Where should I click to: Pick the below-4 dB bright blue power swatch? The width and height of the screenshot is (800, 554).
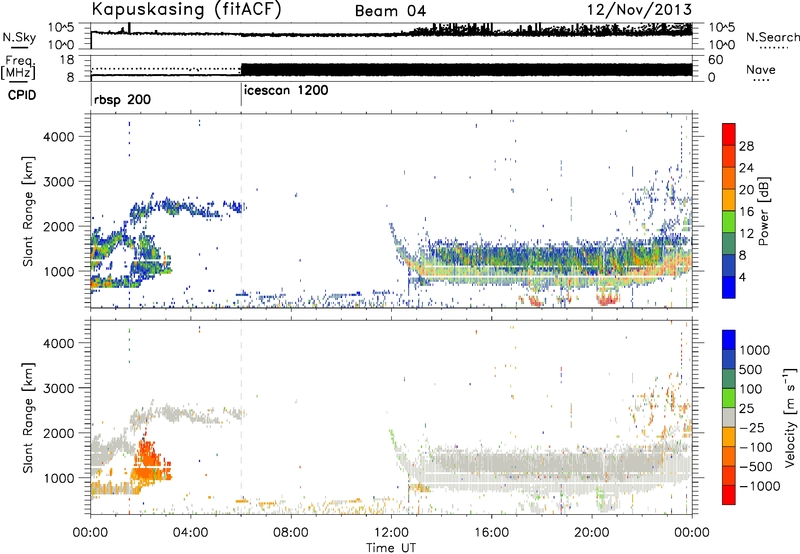[x=729, y=287]
